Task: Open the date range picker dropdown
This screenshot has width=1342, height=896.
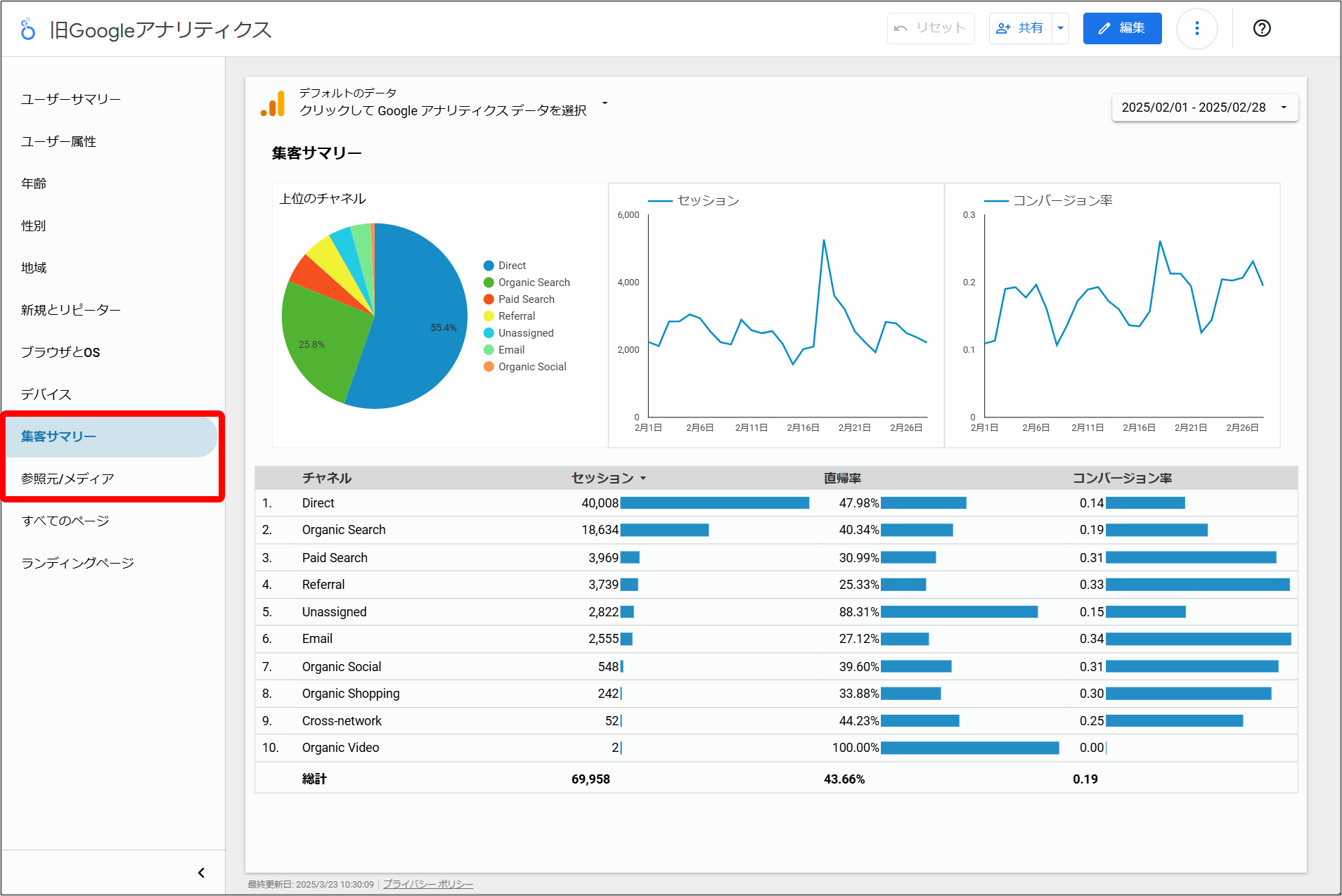Action: coord(1204,108)
